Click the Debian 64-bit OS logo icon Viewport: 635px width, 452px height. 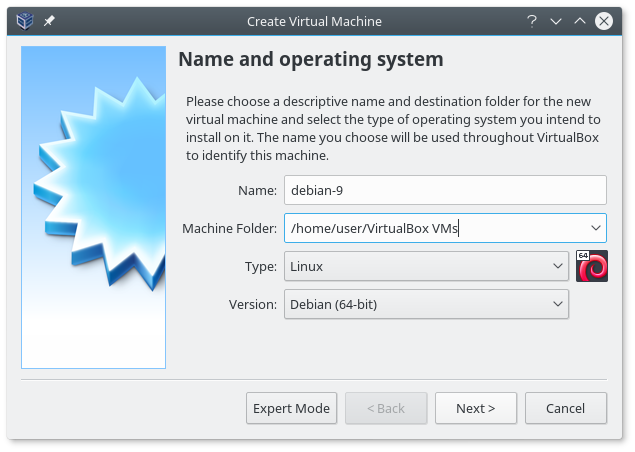[591, 266]
